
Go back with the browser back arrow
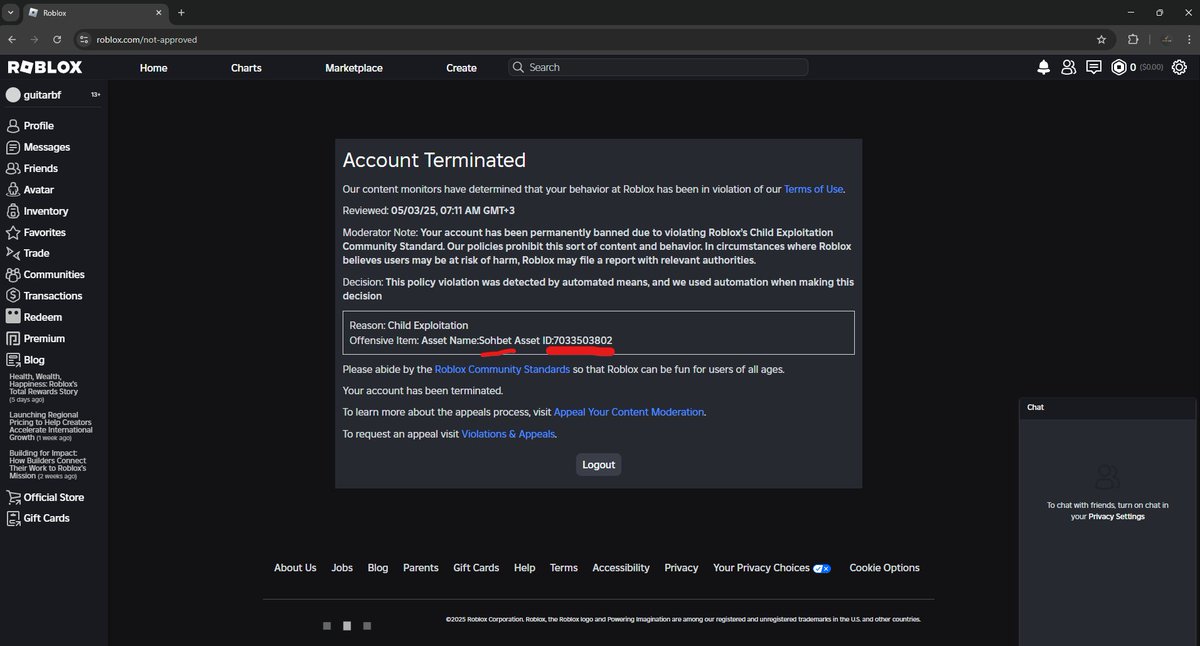point(11,40)
